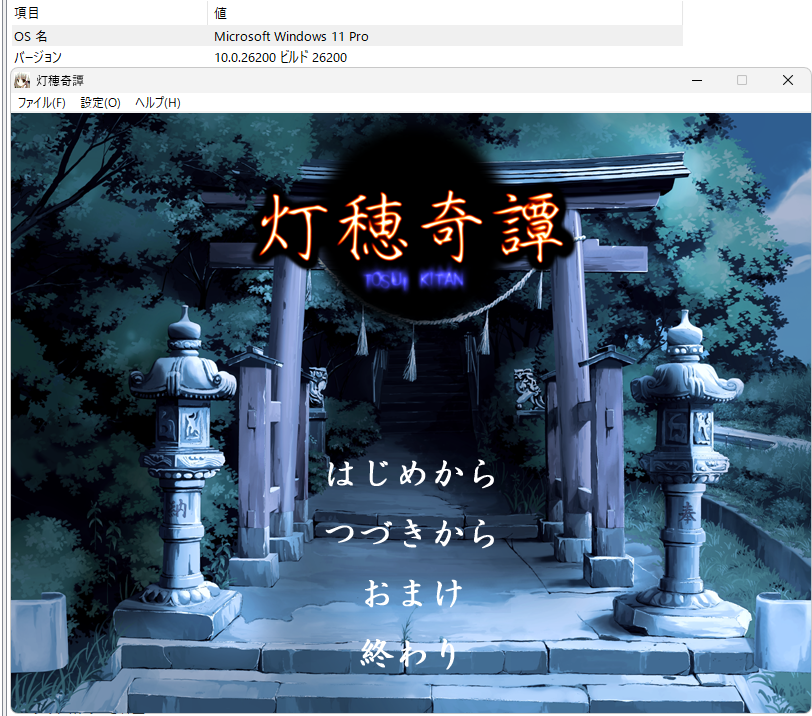Screen dimensions: 812x716
Task: Open the おまけ extras menu
Action: click(412, 593)
